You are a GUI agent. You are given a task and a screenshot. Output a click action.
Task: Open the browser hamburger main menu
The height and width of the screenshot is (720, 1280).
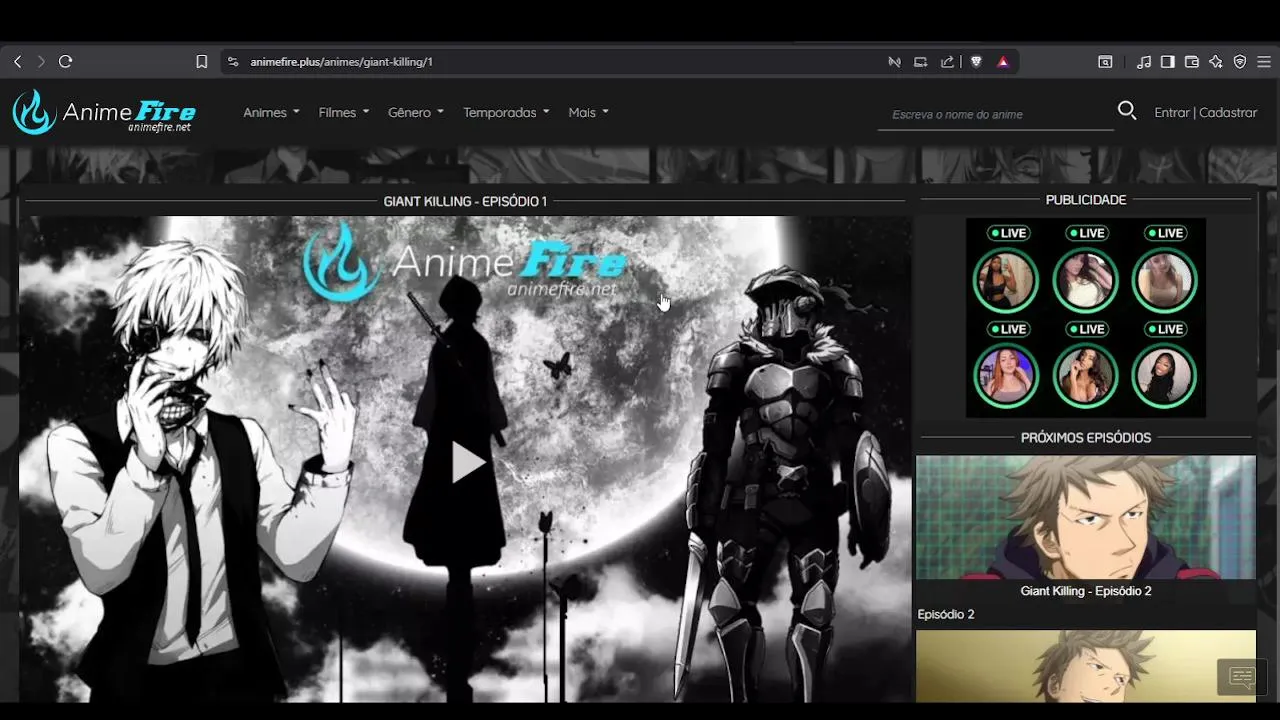pyautogui.click(x=1264, y=62)
